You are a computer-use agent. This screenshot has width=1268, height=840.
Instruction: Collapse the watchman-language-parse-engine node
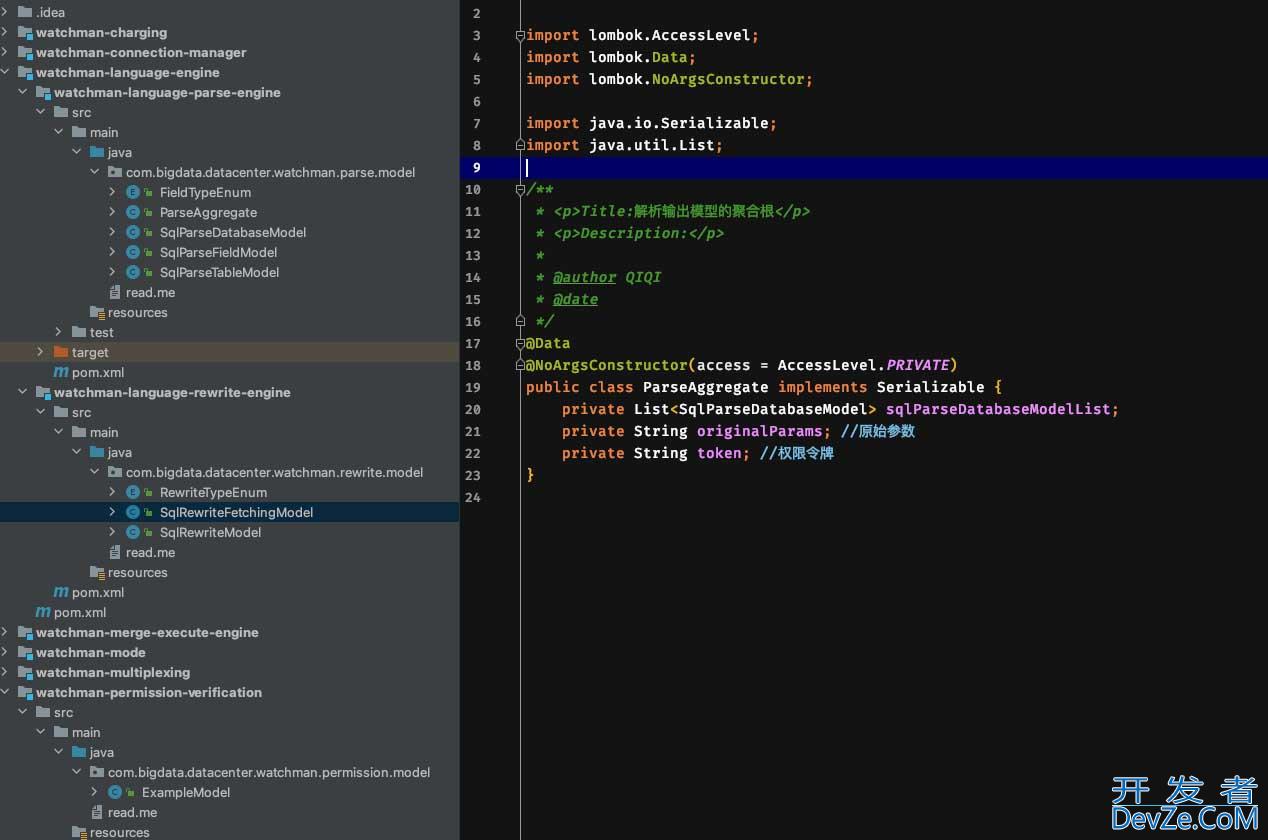(x=22, y=92)
